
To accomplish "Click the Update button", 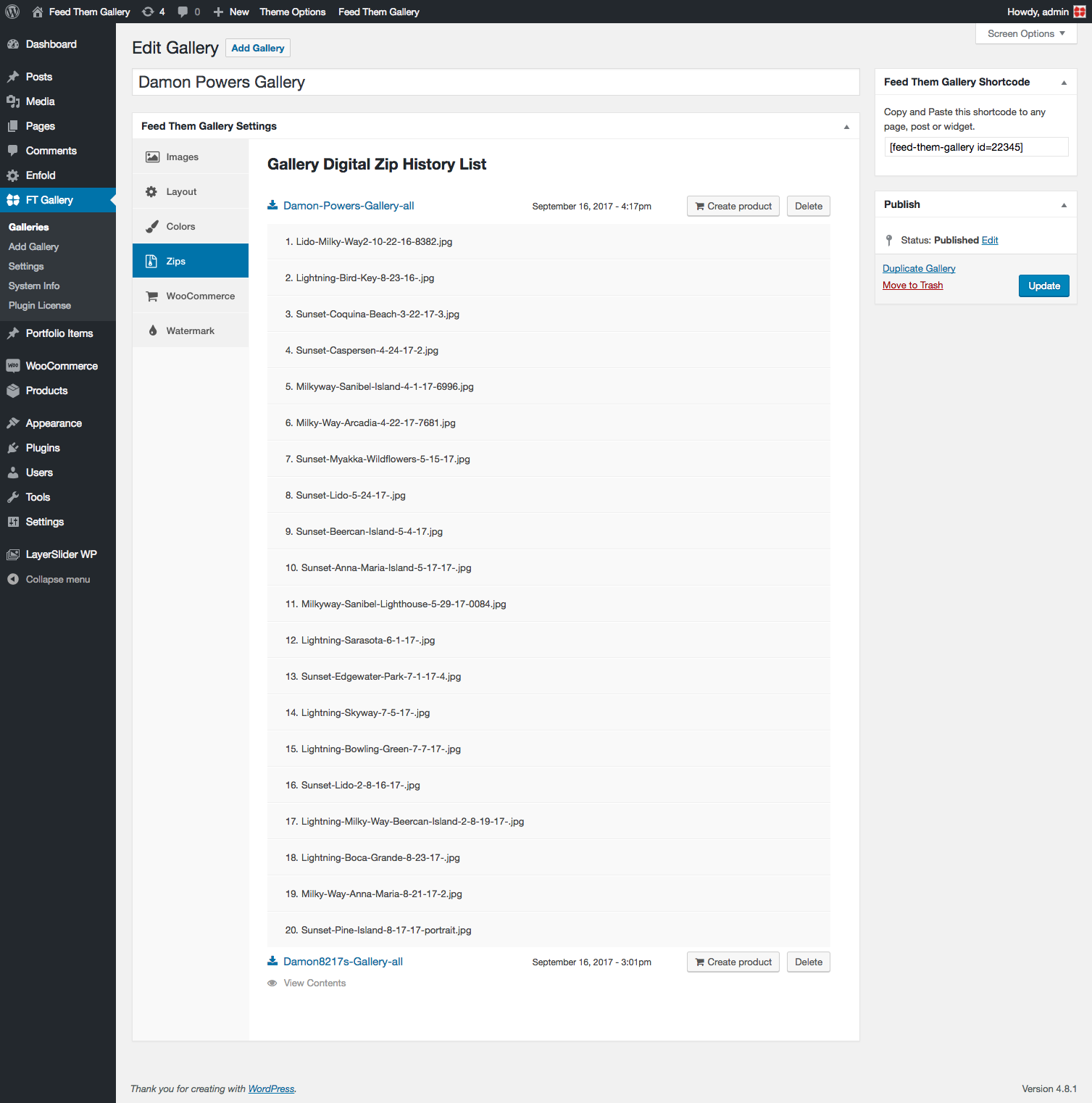I will pyautogui.click(x=1044, y=286).
